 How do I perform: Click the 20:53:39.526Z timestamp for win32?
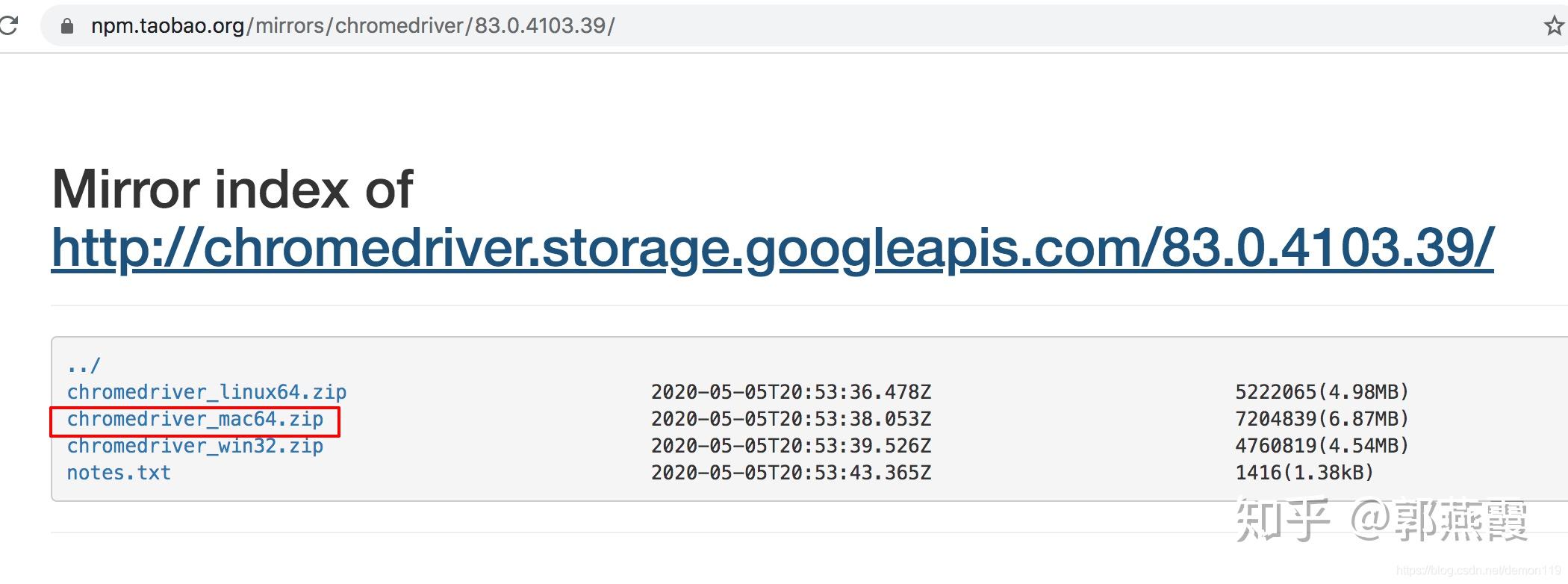[791, 446]
